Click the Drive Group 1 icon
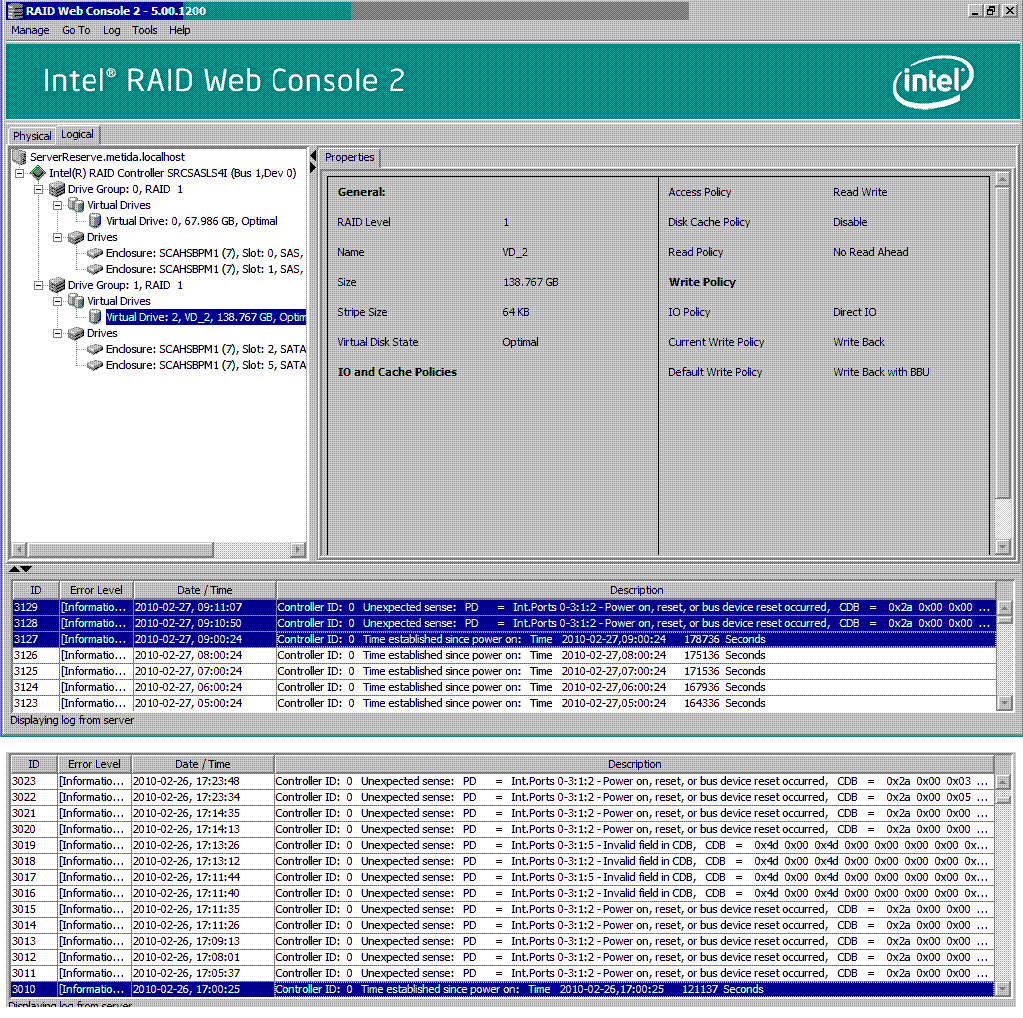This screenshot has width=1023, height=1018. (57, 285)
